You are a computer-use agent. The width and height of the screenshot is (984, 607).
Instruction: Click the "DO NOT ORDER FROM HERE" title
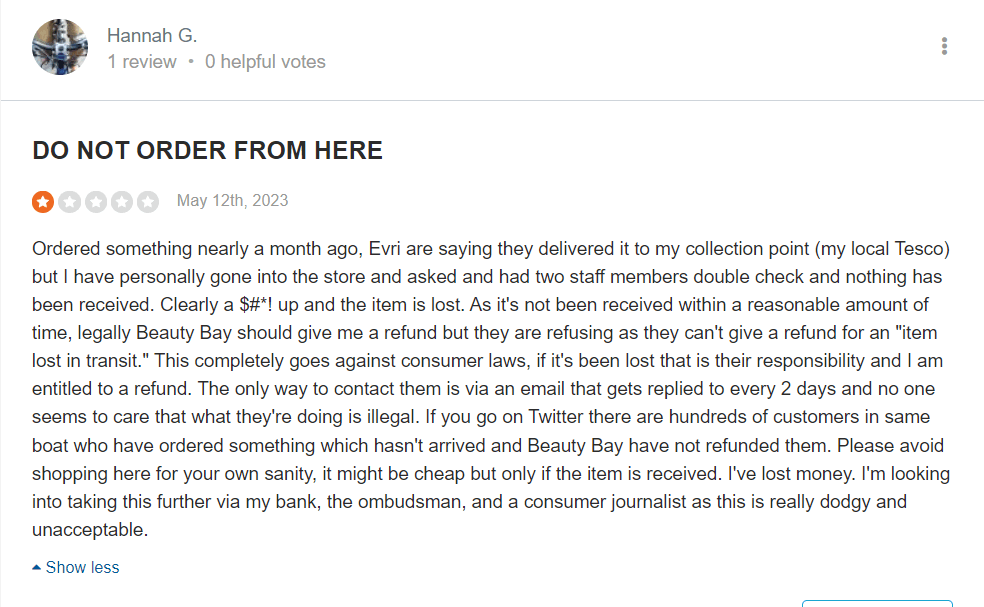coord(207,151)
